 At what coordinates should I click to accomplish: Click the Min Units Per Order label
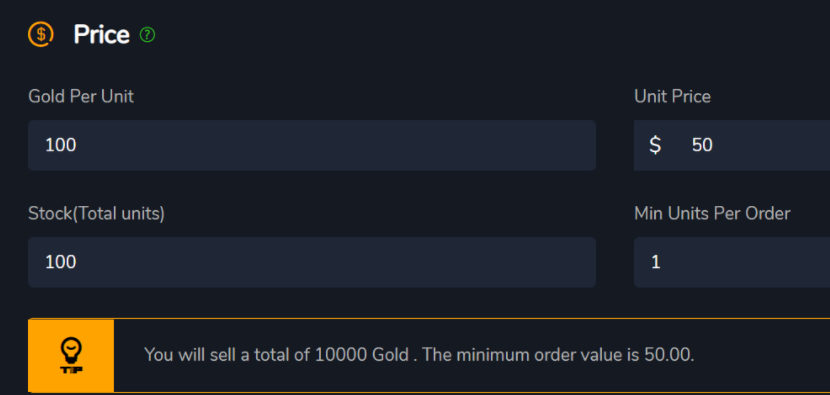pos(712,213)
